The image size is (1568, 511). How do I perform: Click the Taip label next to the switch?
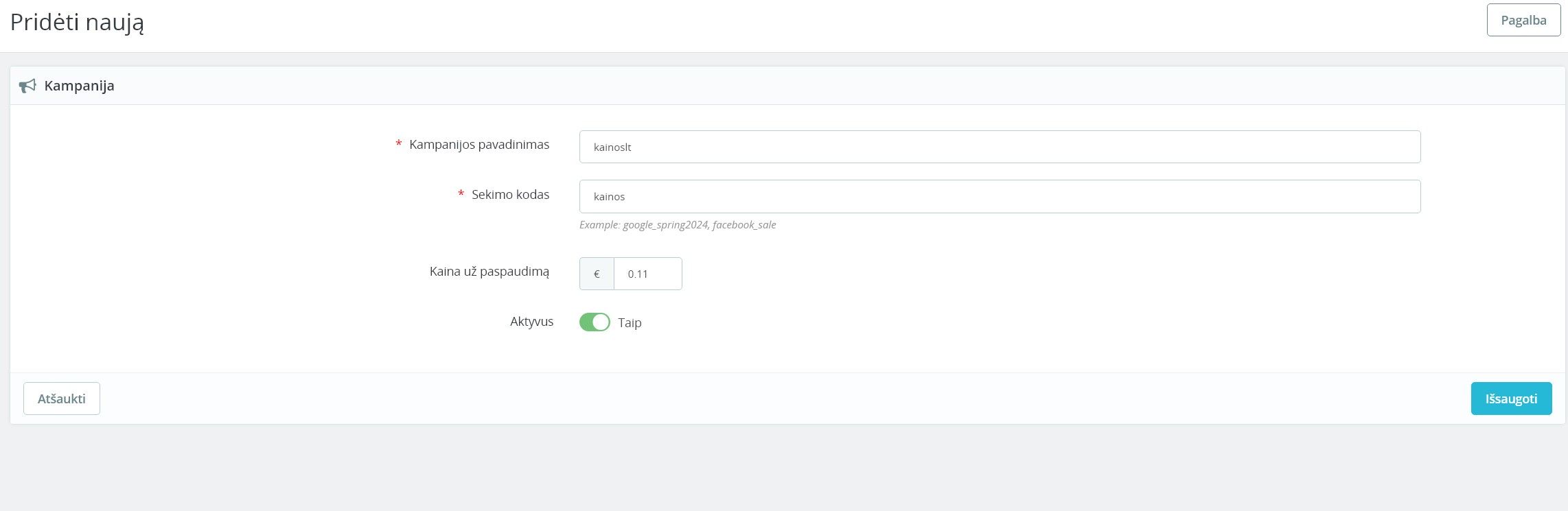tap(630, 322)
